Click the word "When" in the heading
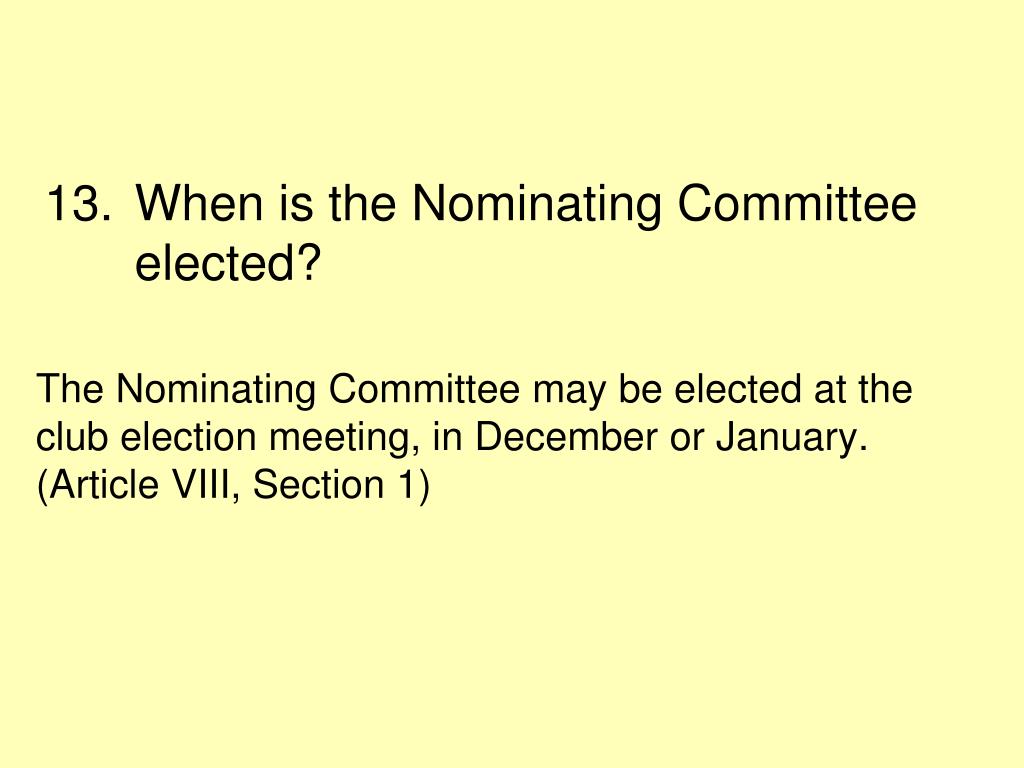The height and width of the screenshot is (768, 1024). pos(199,203)
